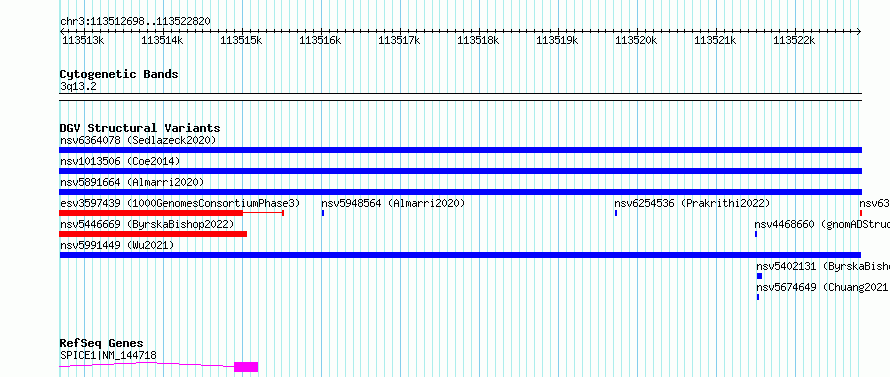Click the nsv5948564 small blue marker
890x377 pixels.
coord(322,213)
